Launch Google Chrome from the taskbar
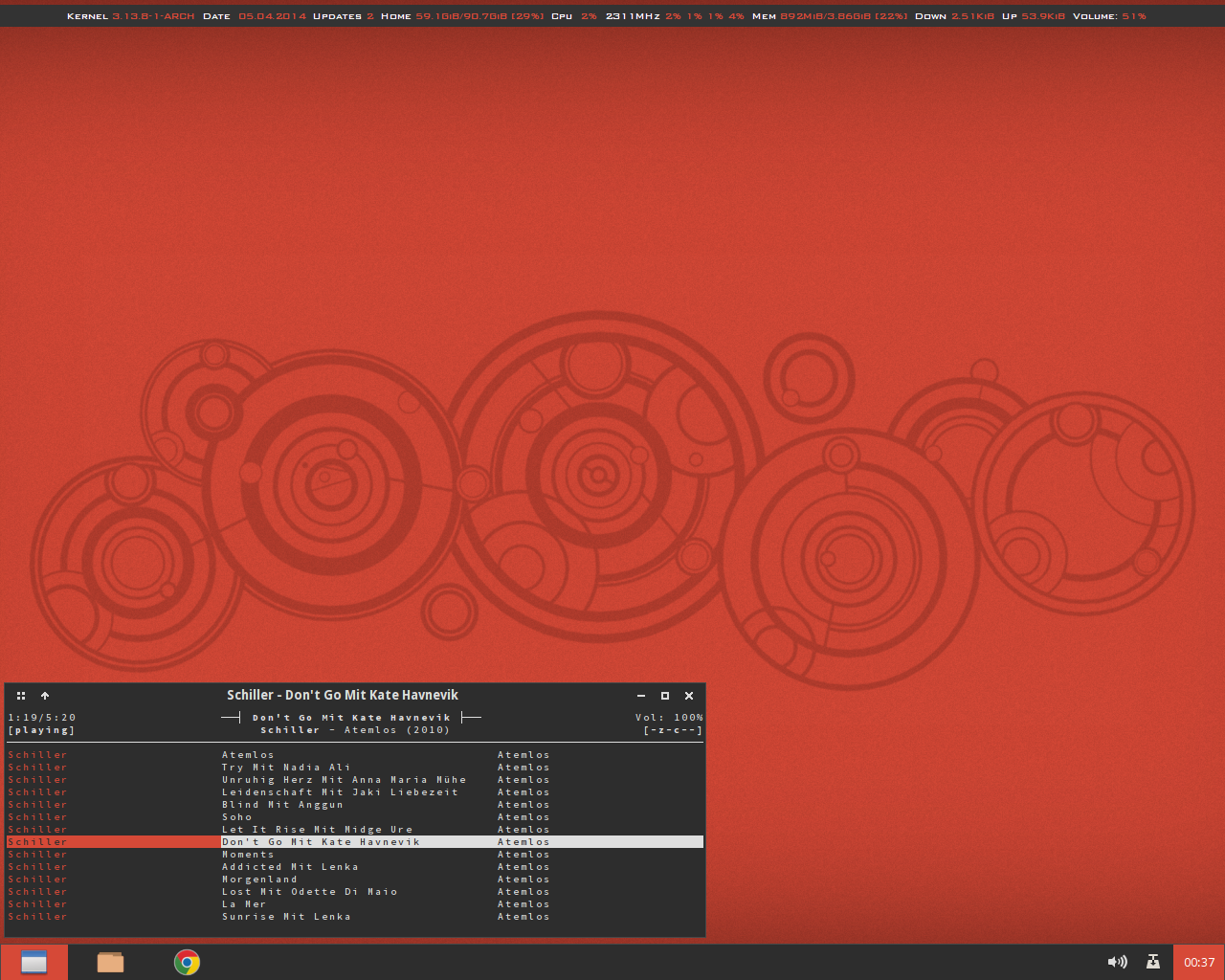Image resolution: width=1225 pixels, height=980 pixels. click(x=187, y=963)
